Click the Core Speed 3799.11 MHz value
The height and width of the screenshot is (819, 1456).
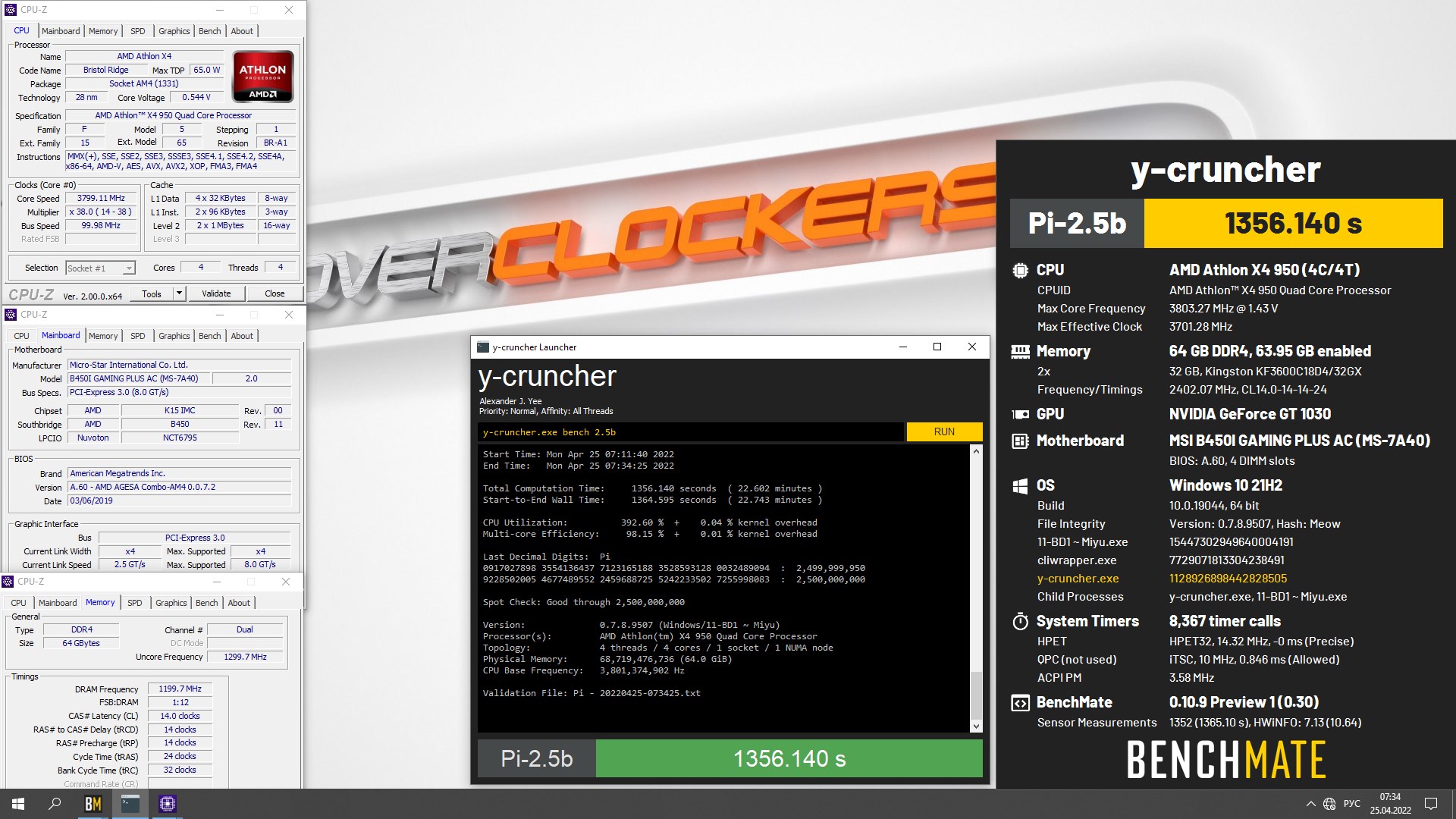coord(101,199)
